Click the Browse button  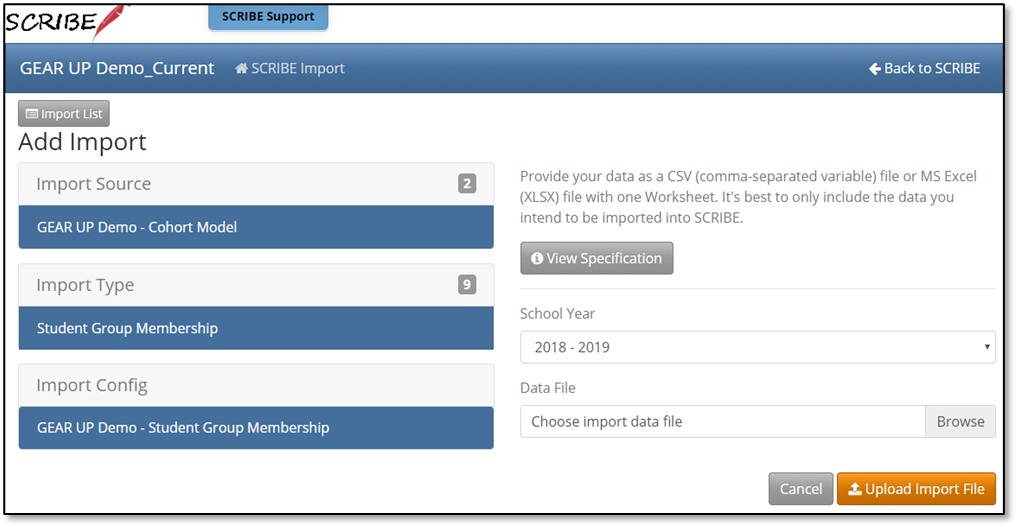[x=960, y=421]
